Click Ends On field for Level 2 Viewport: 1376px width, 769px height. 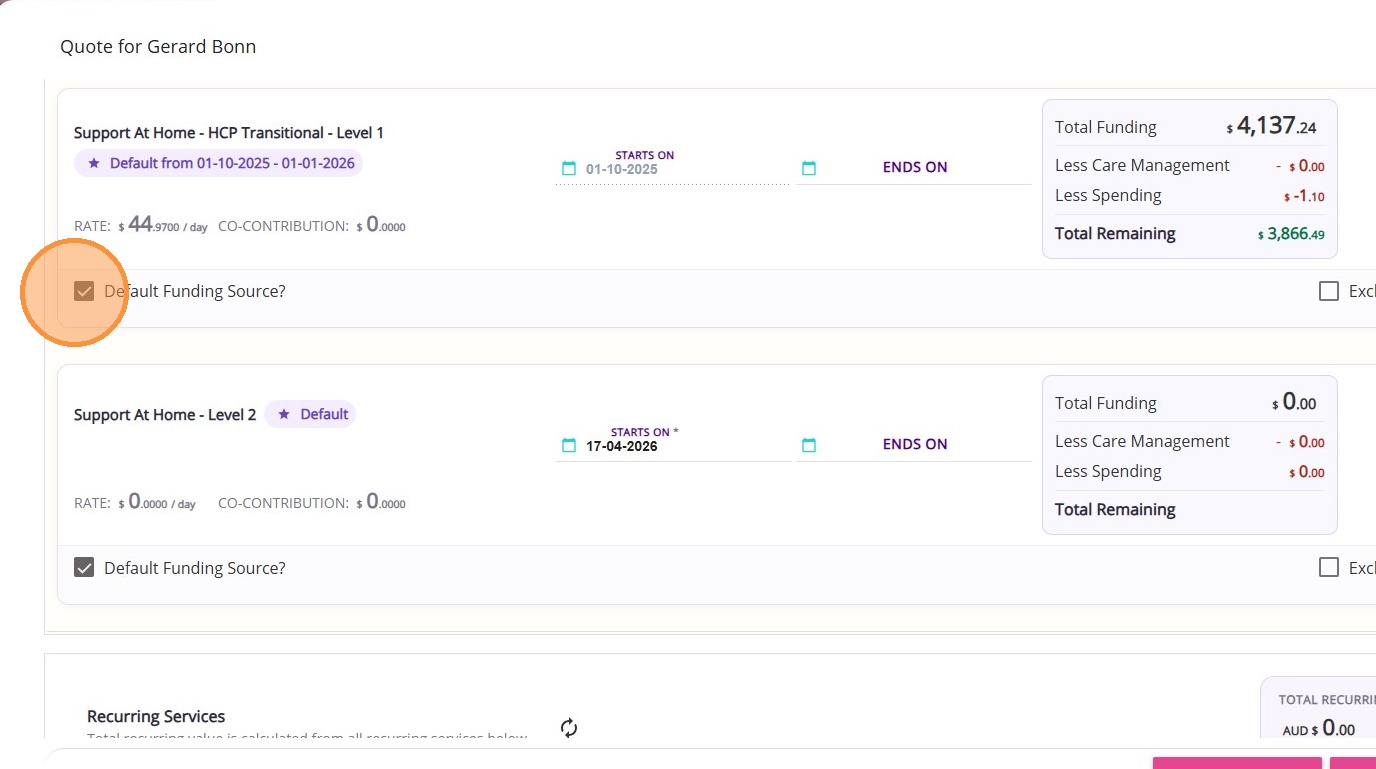[x=915, y=445]
